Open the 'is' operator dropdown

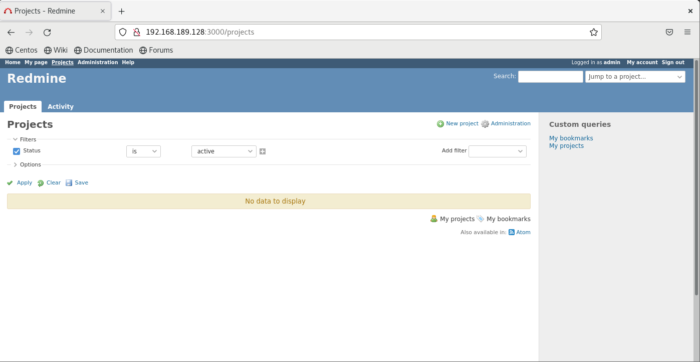[143, 151]
